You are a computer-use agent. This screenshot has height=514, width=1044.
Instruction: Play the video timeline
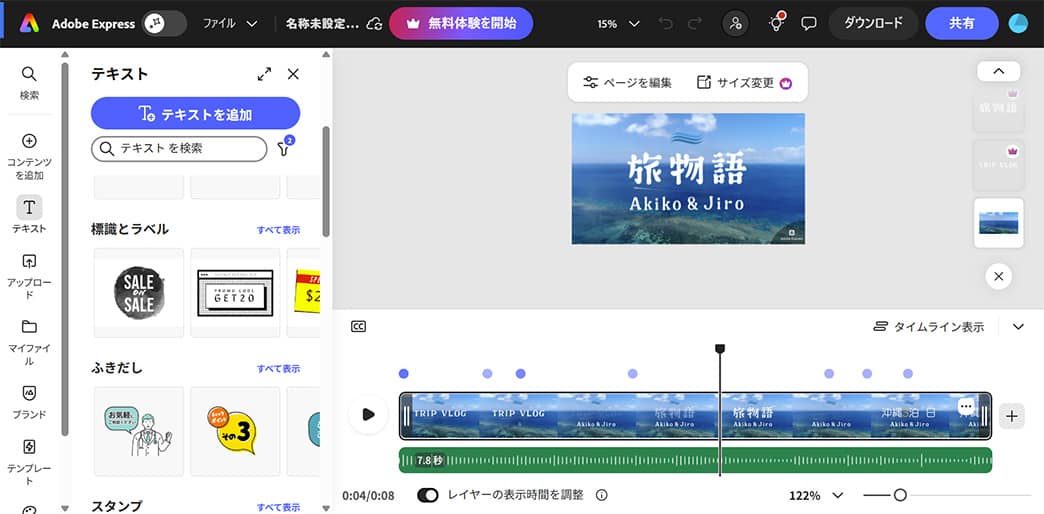click(368, 415)
